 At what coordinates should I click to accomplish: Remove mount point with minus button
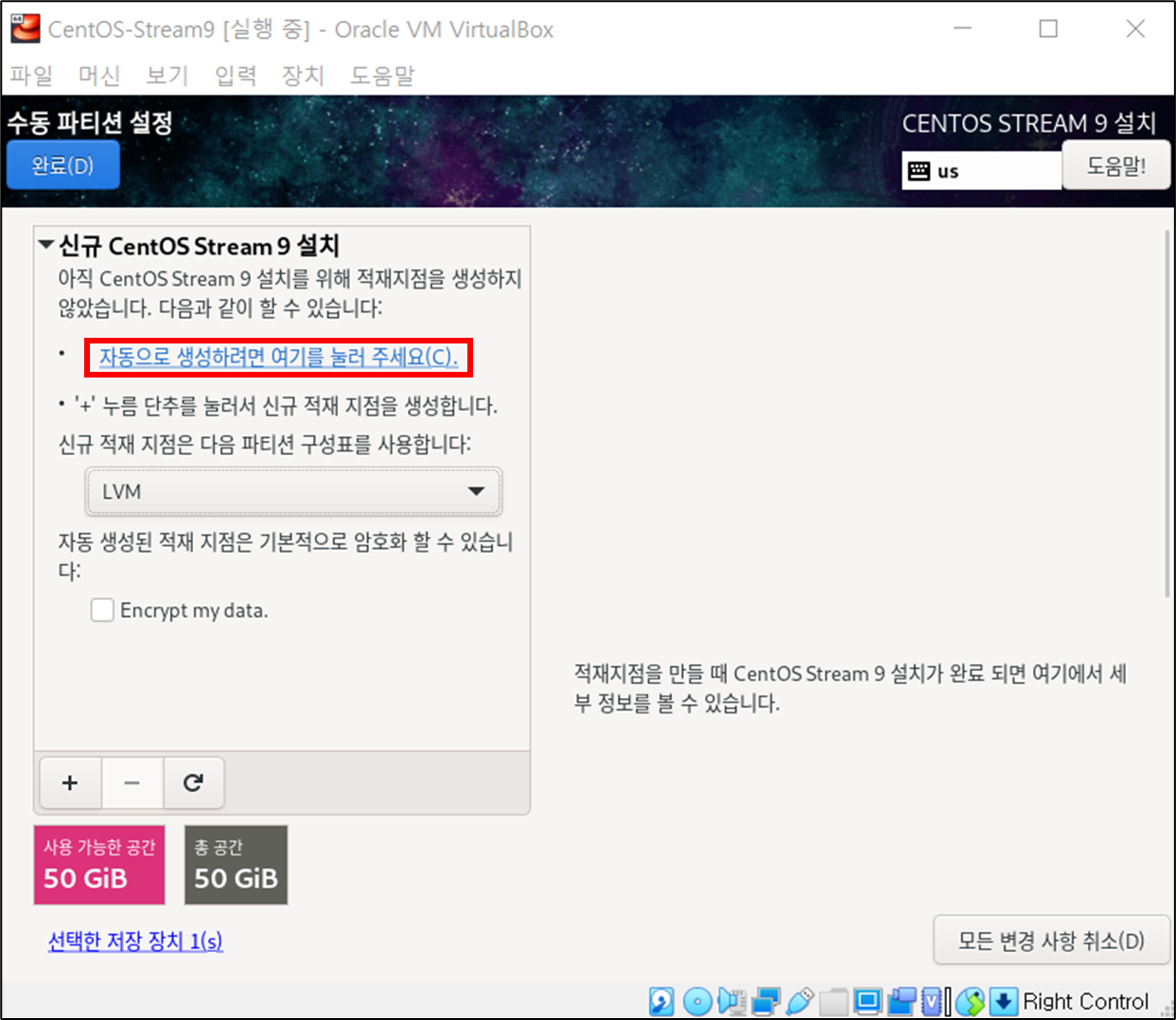(x=132, y=783)
